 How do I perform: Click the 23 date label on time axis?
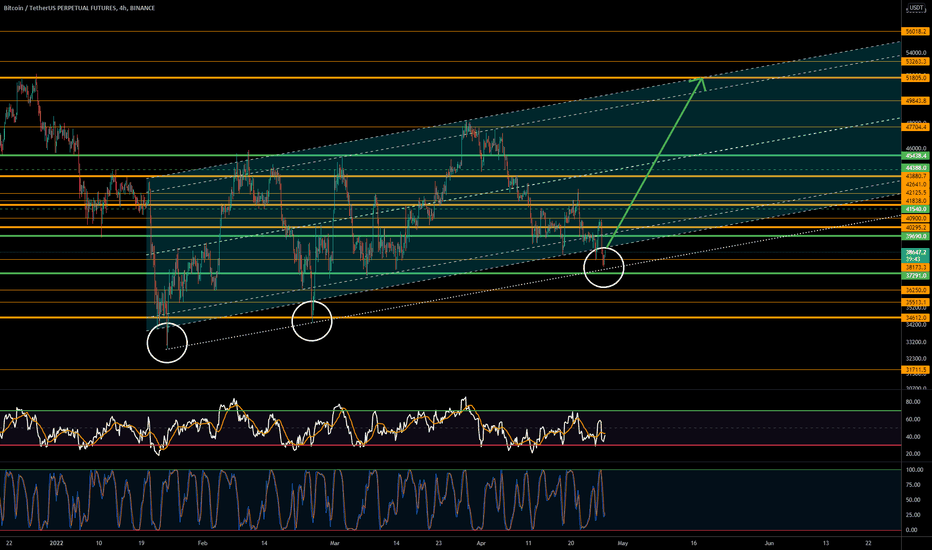(439, 543)
